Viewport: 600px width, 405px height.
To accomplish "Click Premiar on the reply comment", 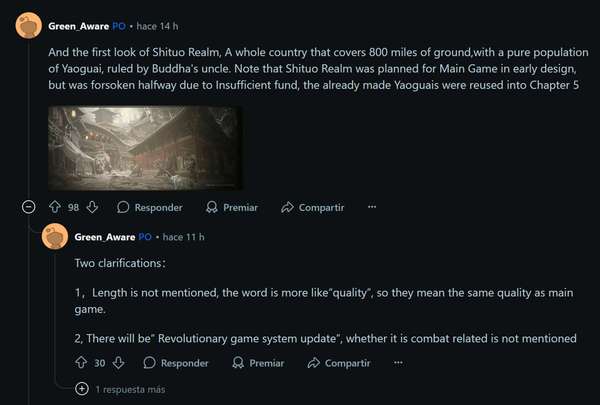I will [258, 363].
